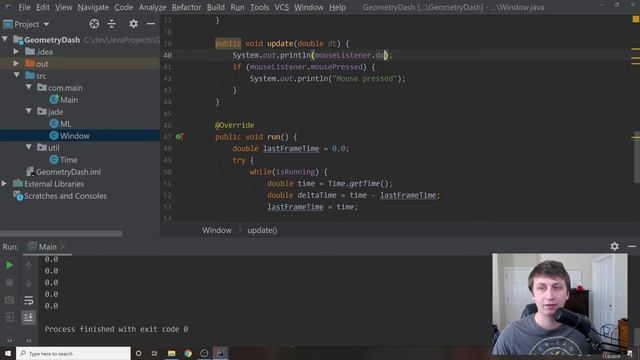Screen dimensions: 640x360
Task: Open the Analyze menu
Action: (152, 7)
